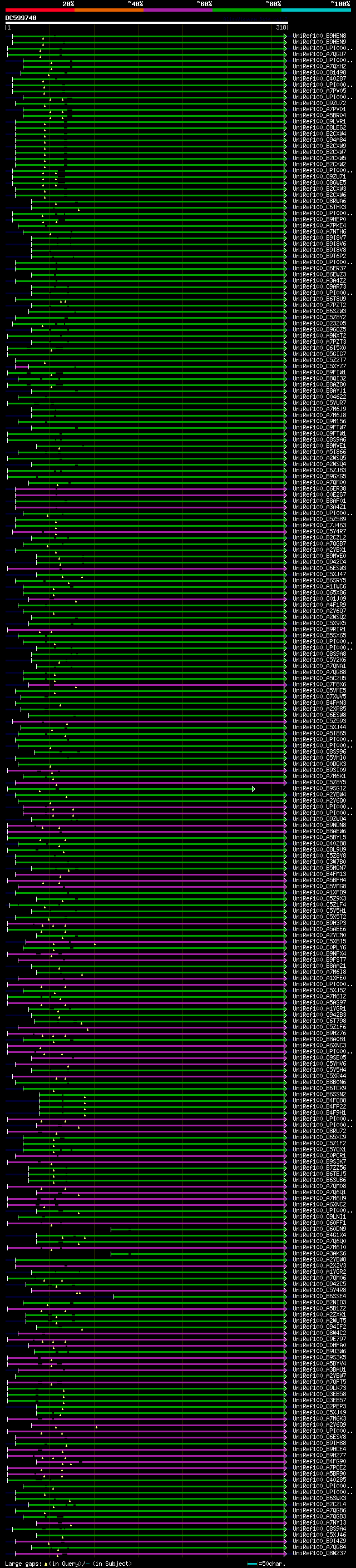Choose hit UniRef100_B9GQZ5
The height and width of the screenshot is (1568, 356).
tap(319, 329)
